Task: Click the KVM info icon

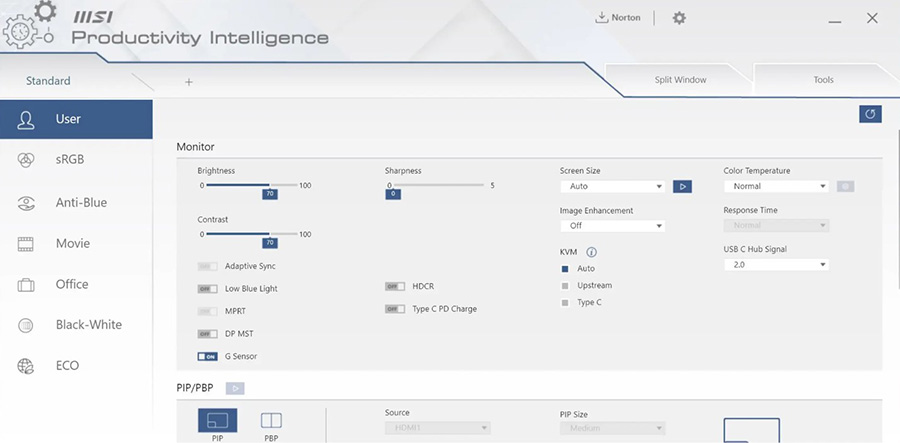Action: pos(591,253)
